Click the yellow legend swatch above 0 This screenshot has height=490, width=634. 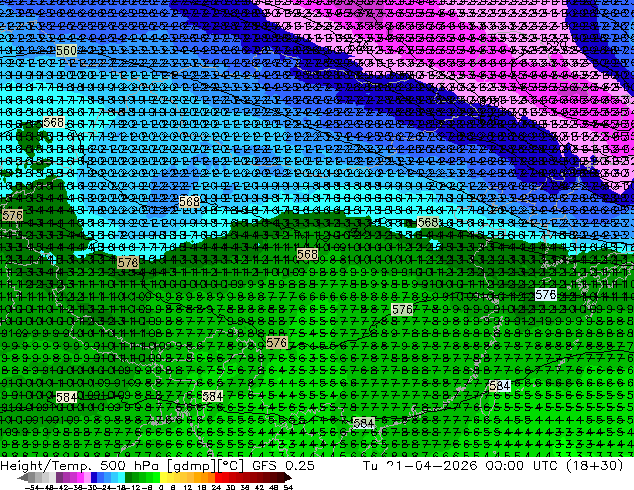coord(163,477)
